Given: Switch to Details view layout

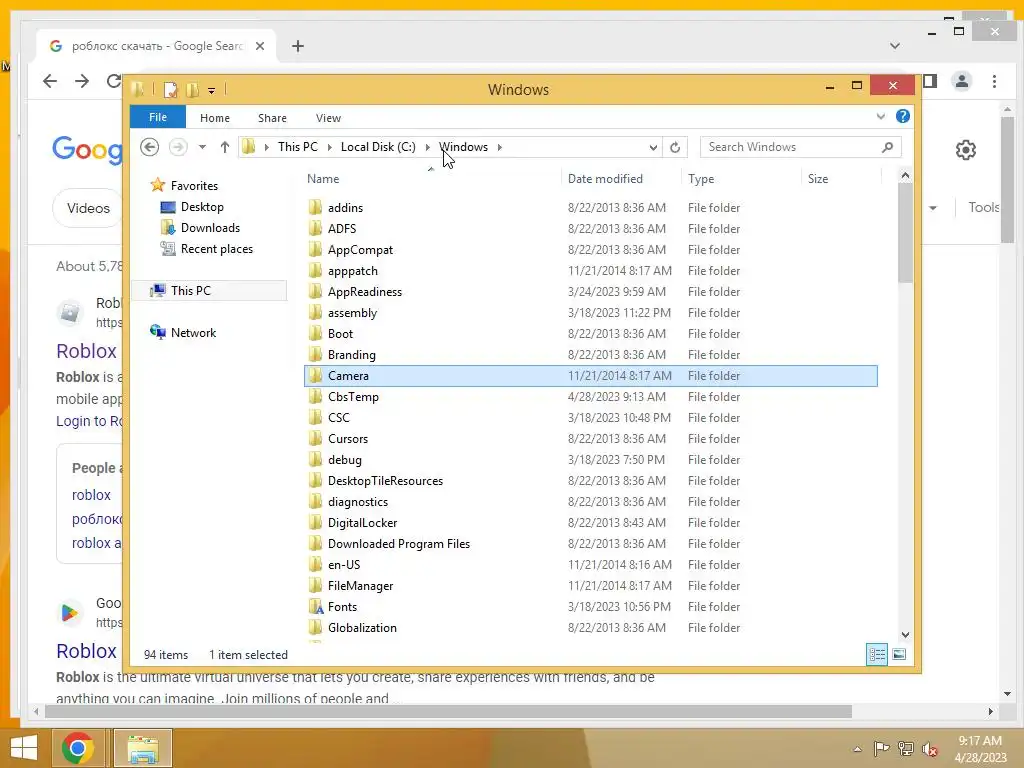Looking at the screenshot, I should click(876, 654).
